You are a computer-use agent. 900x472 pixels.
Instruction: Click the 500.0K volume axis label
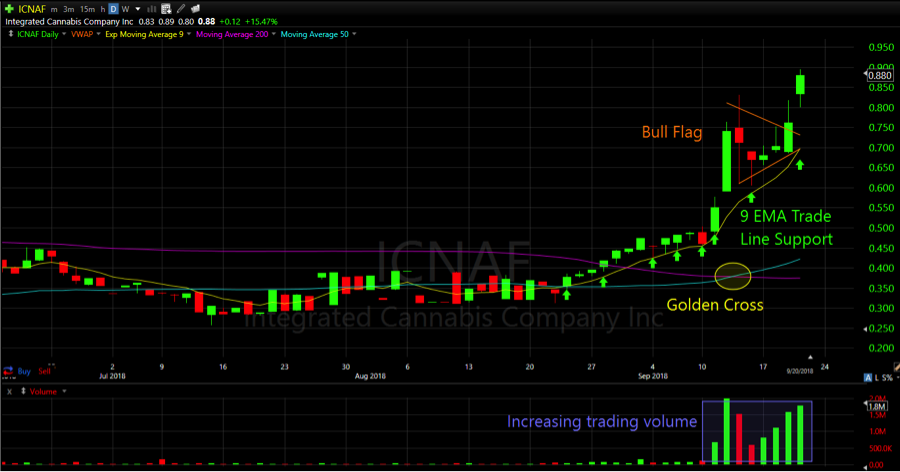pyautogui.click(x=880, y=448)
